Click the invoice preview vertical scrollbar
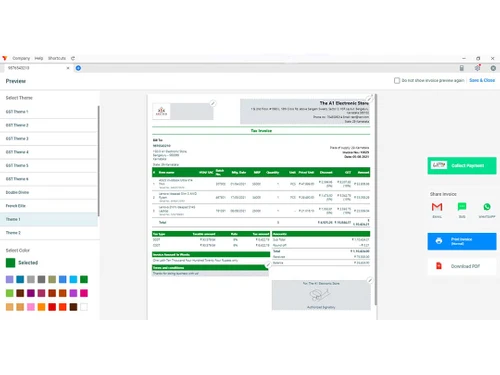 [x=376, y=200]
